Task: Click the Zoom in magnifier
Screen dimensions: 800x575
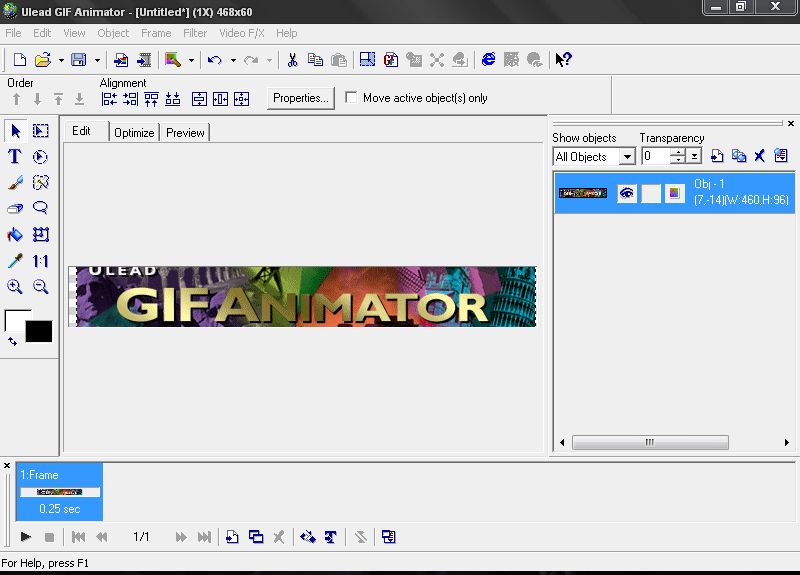Action: click(x=15, y=286)
